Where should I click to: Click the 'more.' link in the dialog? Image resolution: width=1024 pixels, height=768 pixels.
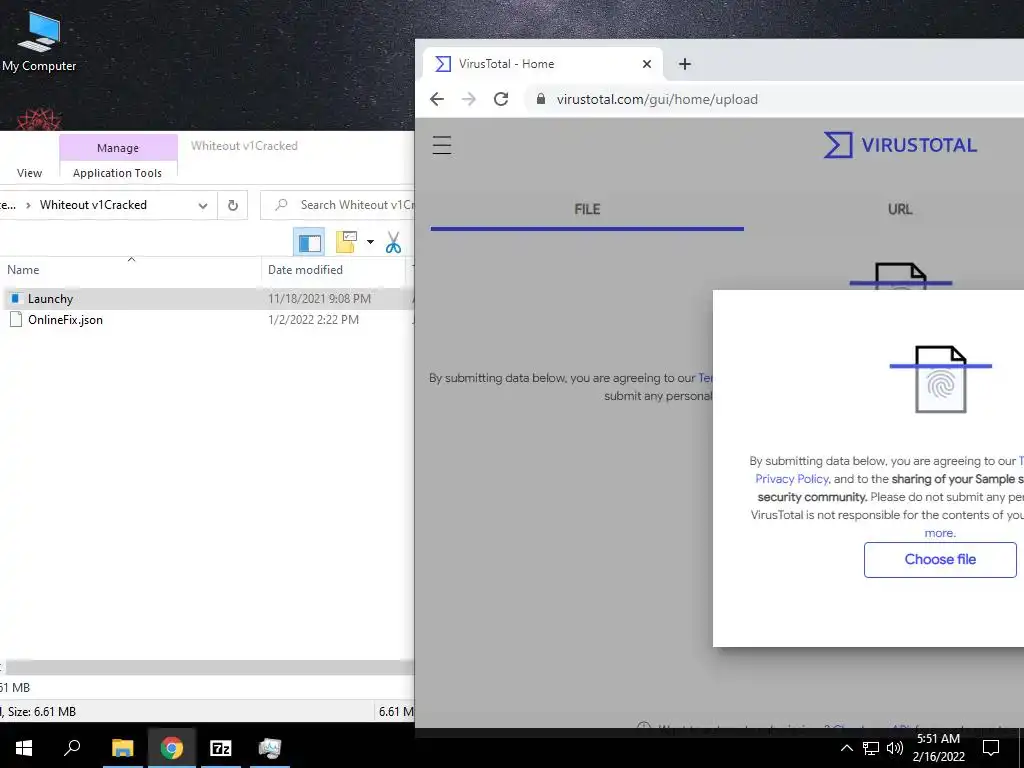940,533
